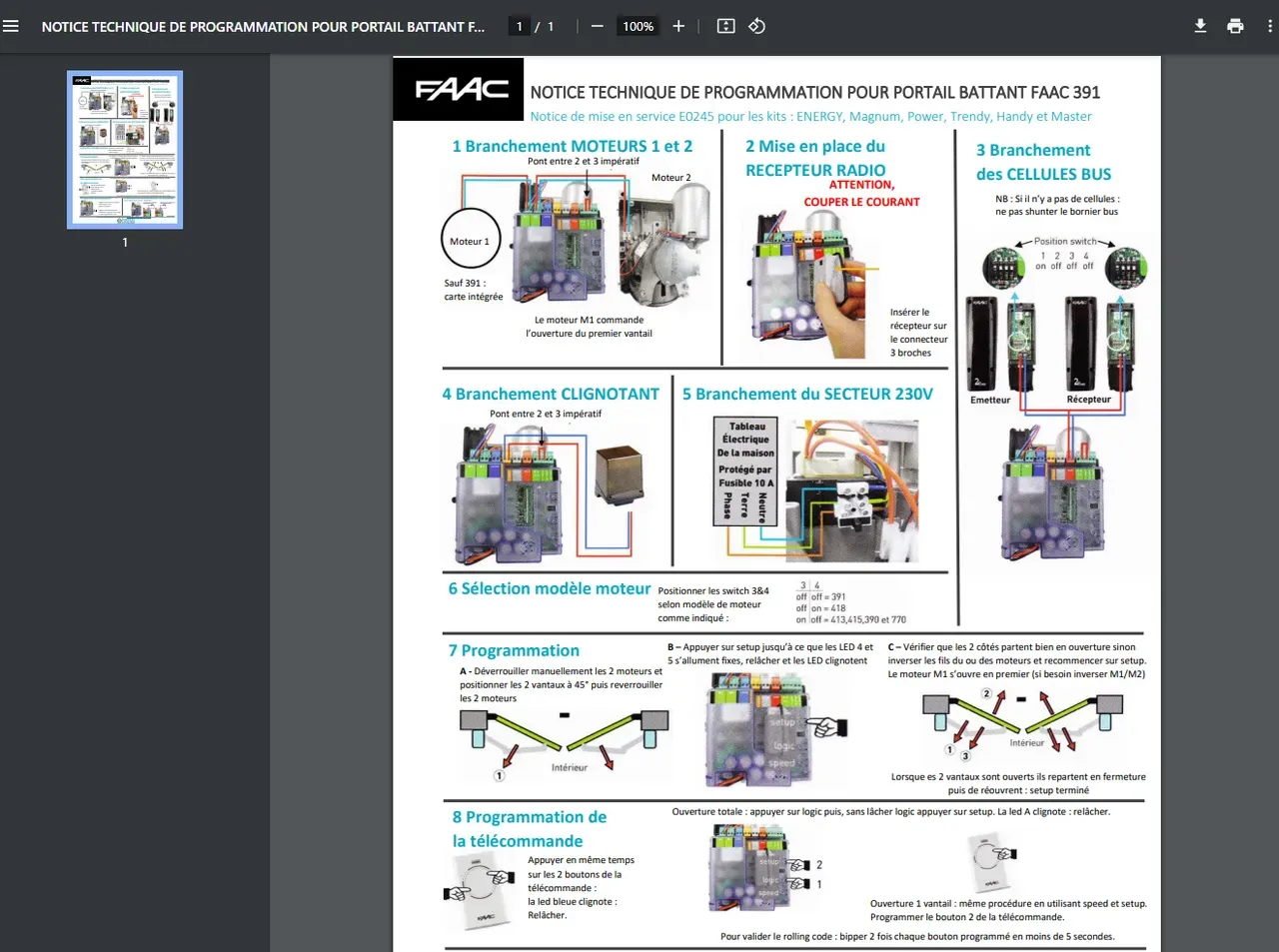Click heading '6 Sélection modèle moteur'
1279x952 pixels.
click(x=550, y=588)
